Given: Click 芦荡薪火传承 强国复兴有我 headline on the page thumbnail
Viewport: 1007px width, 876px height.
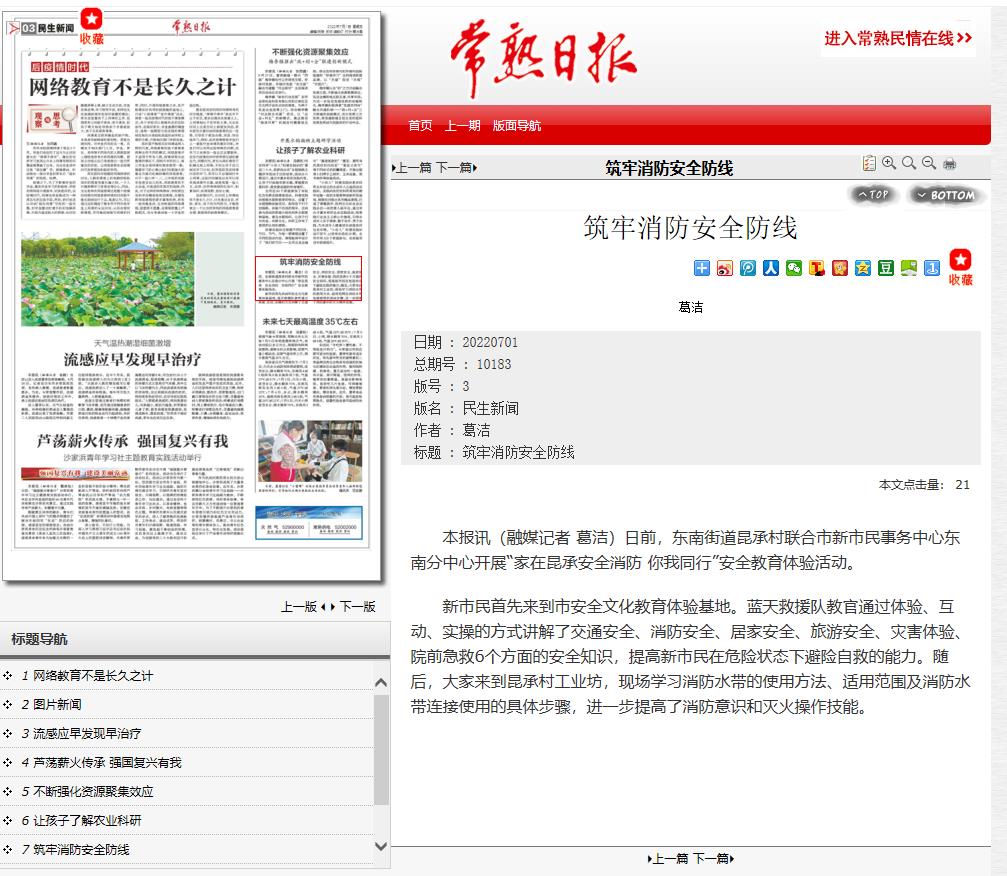Looking at the screenshot, I should point(132,441).
